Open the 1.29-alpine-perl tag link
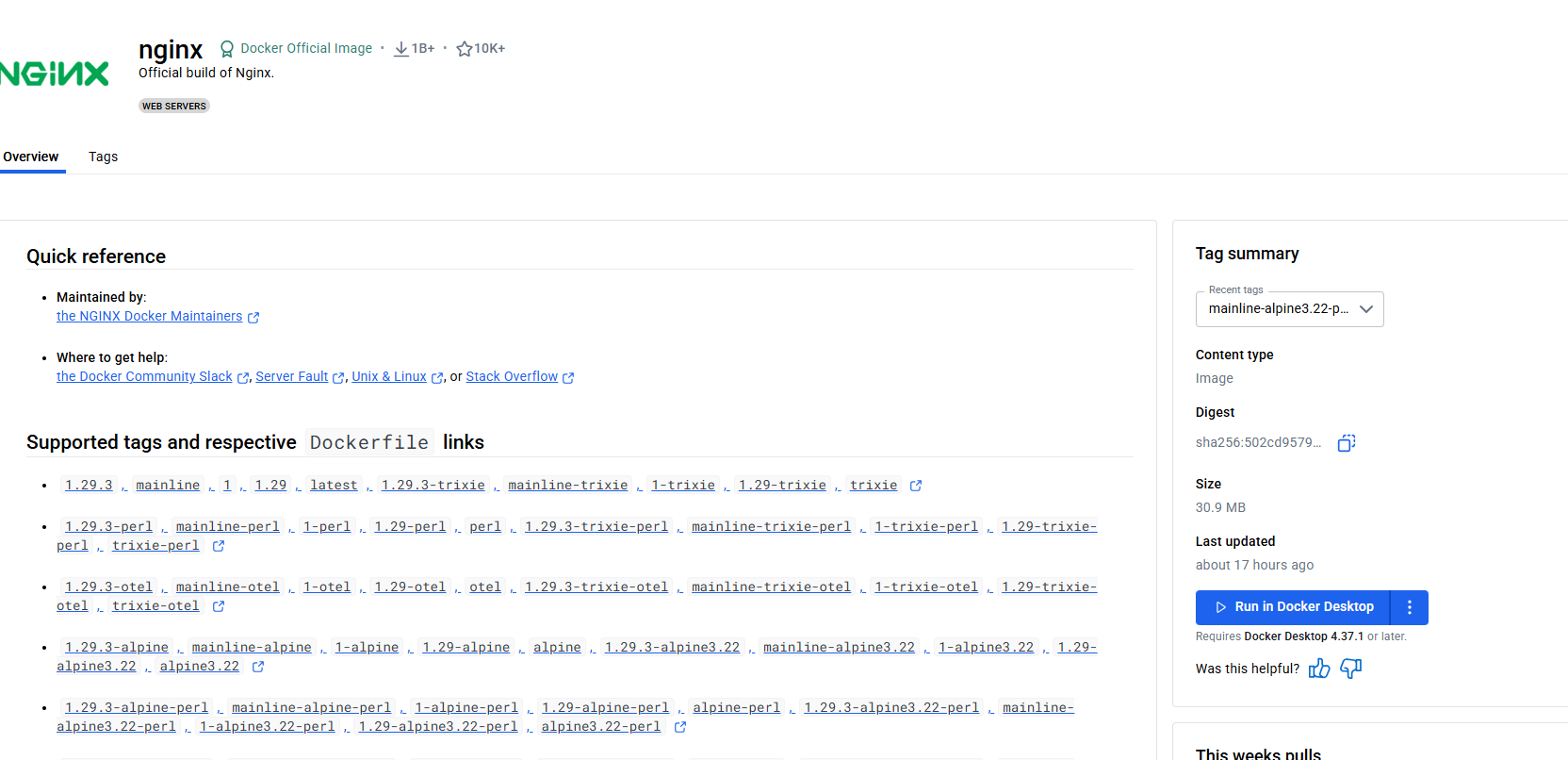1568x760 pixels. (x=605, y=707)
